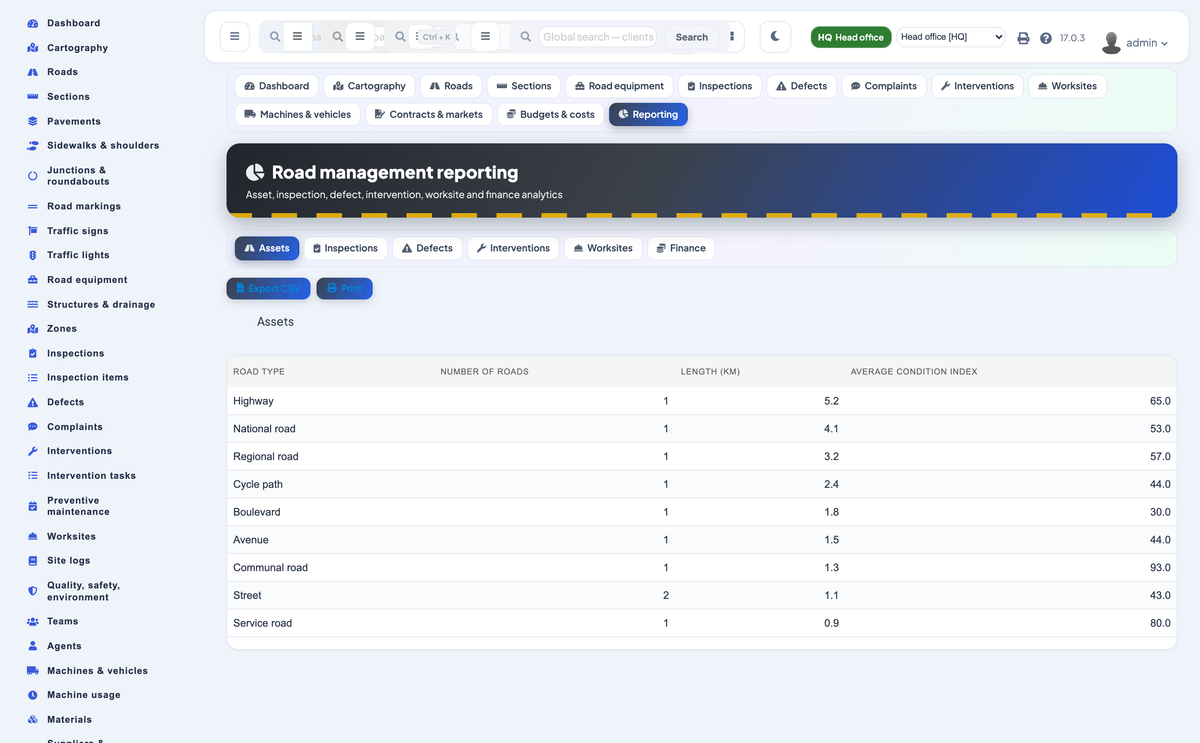Click the NUMBER OF ROADS column header

484,372
